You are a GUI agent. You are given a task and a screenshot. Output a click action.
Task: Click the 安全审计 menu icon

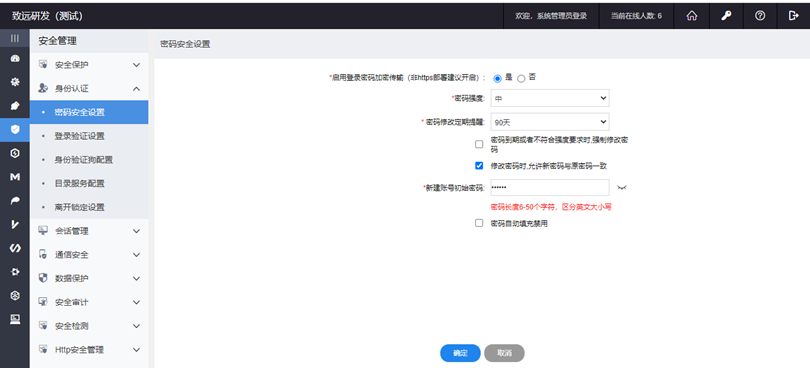[43, 302]
